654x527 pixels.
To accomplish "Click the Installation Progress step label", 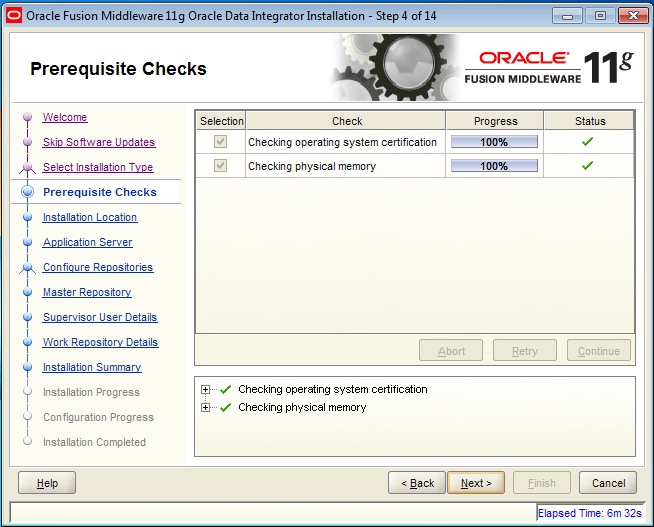I will pos(91,392).
